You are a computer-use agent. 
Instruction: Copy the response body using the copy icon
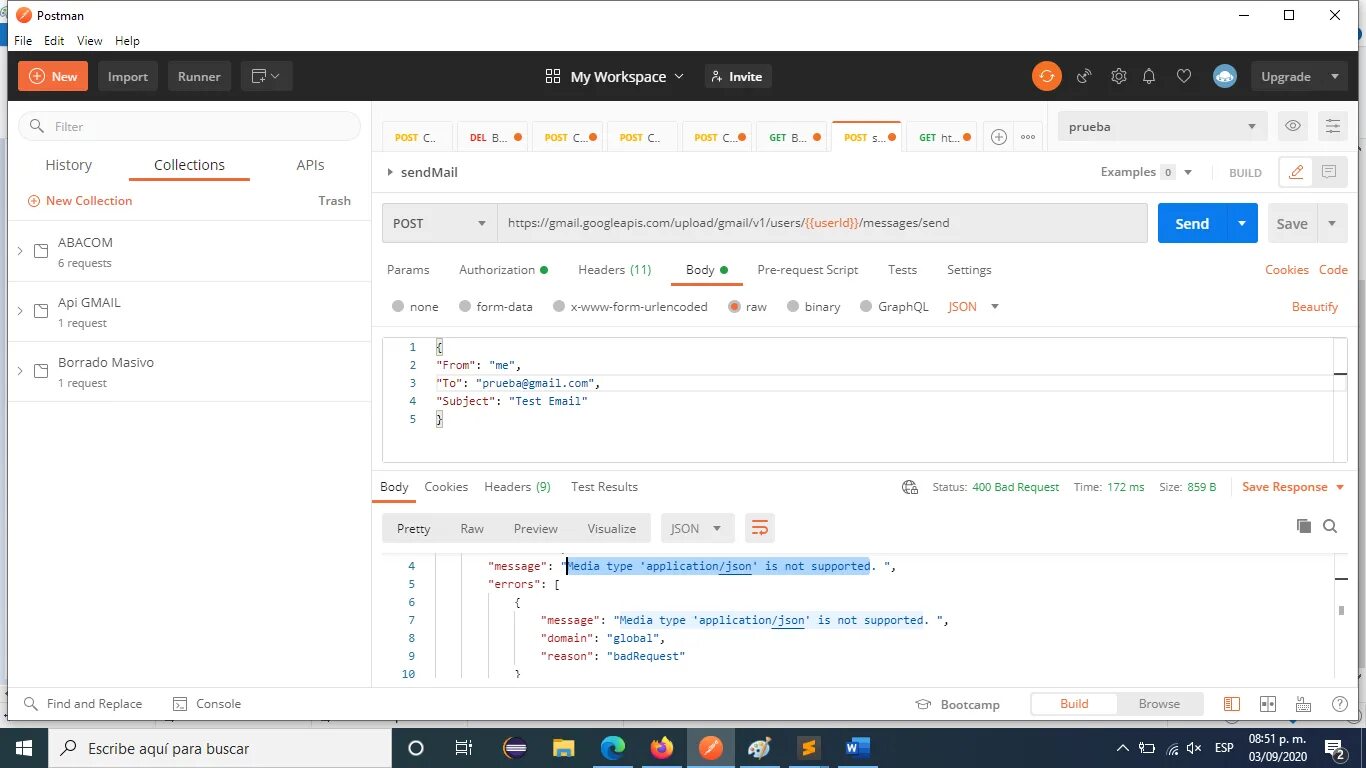1303,526
